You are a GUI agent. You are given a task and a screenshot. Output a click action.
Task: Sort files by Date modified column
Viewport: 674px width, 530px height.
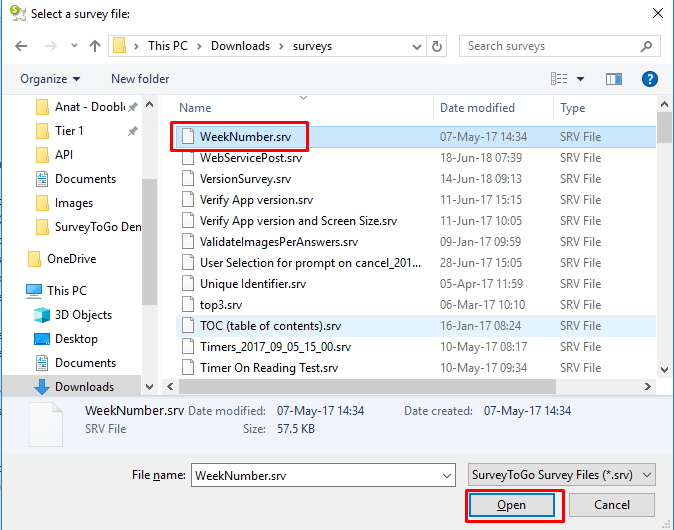[477, 108]
